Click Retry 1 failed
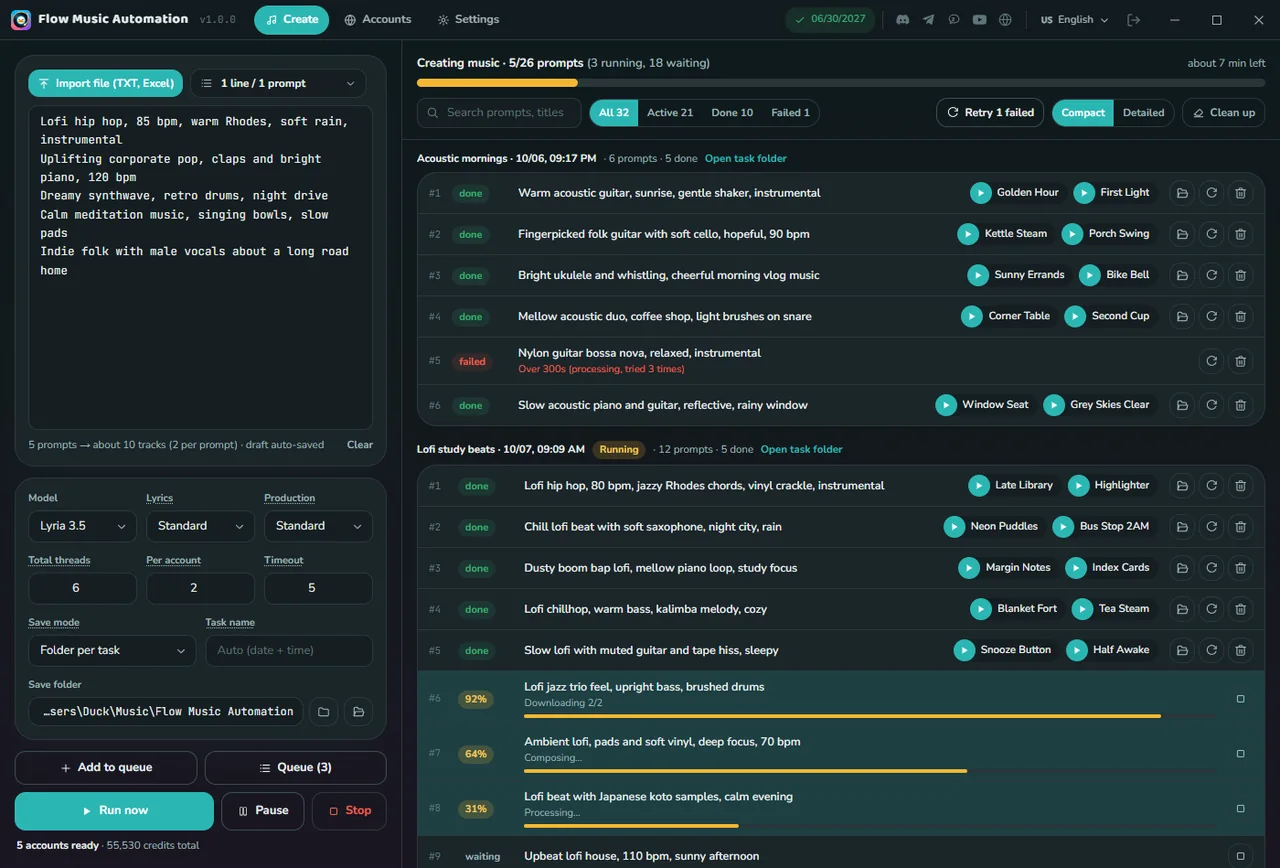Screen dimensions: 1280x868 990,113
